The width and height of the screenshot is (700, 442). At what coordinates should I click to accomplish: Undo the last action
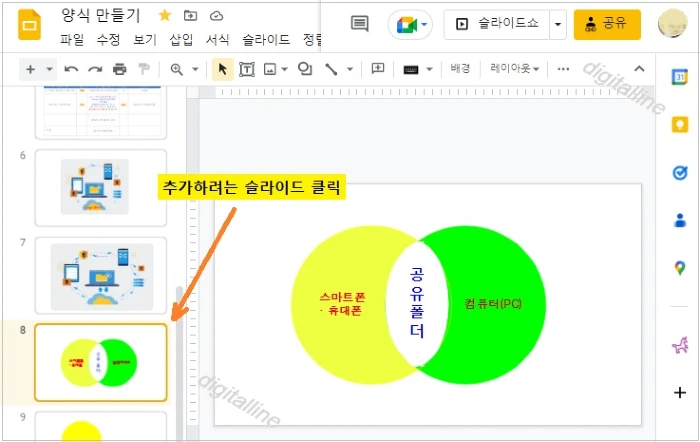71,69
